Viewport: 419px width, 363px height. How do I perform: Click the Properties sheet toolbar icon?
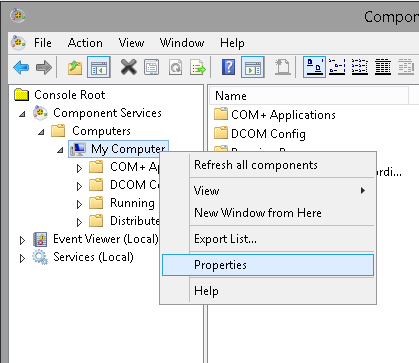[151, 67]
